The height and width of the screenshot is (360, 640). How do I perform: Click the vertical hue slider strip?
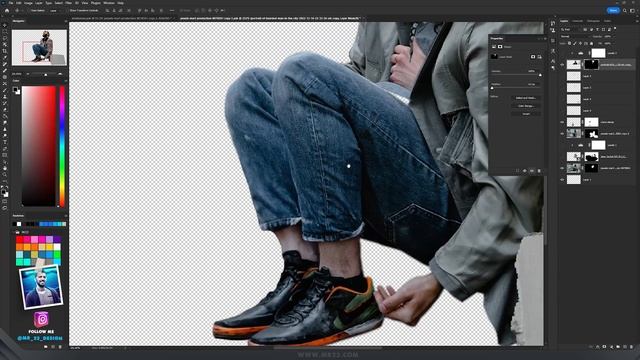(62, 146)
